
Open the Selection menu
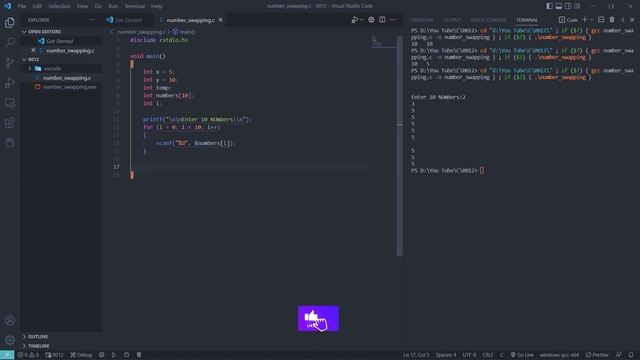click(59, 6)
